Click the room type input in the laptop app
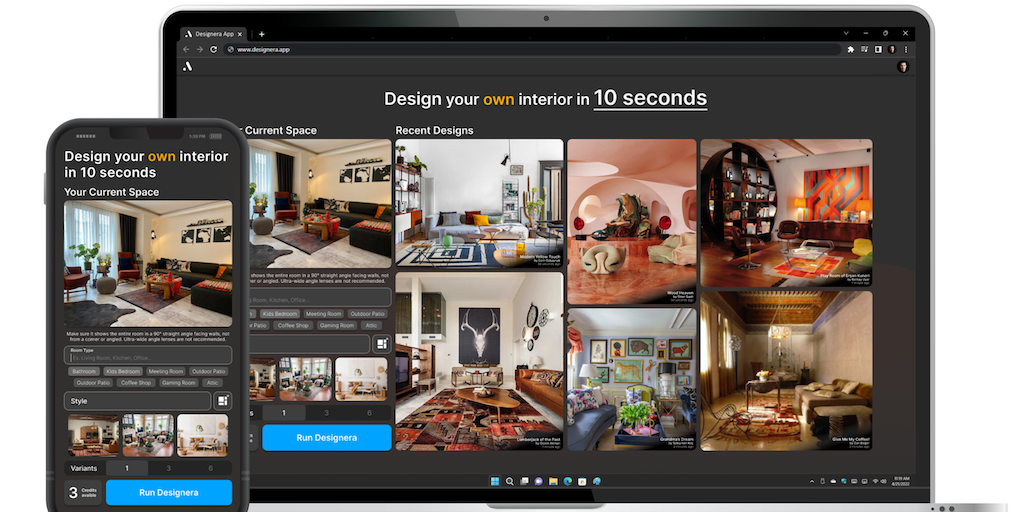 click(320, 298)
